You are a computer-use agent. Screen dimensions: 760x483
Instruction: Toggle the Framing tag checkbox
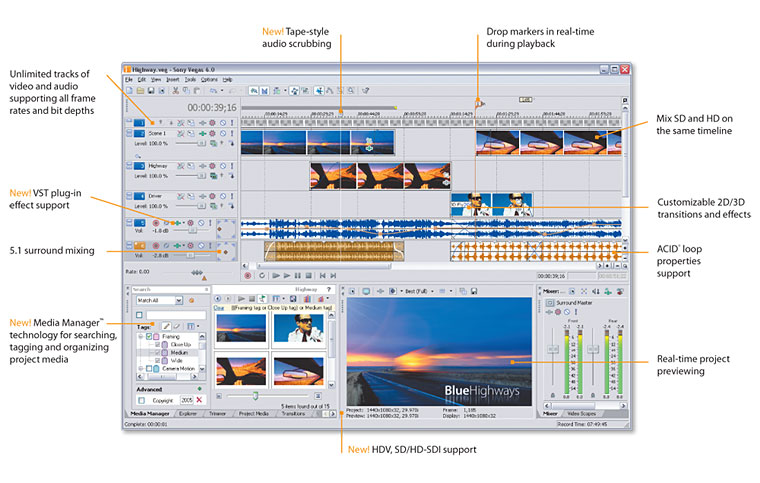coord(149,336)
